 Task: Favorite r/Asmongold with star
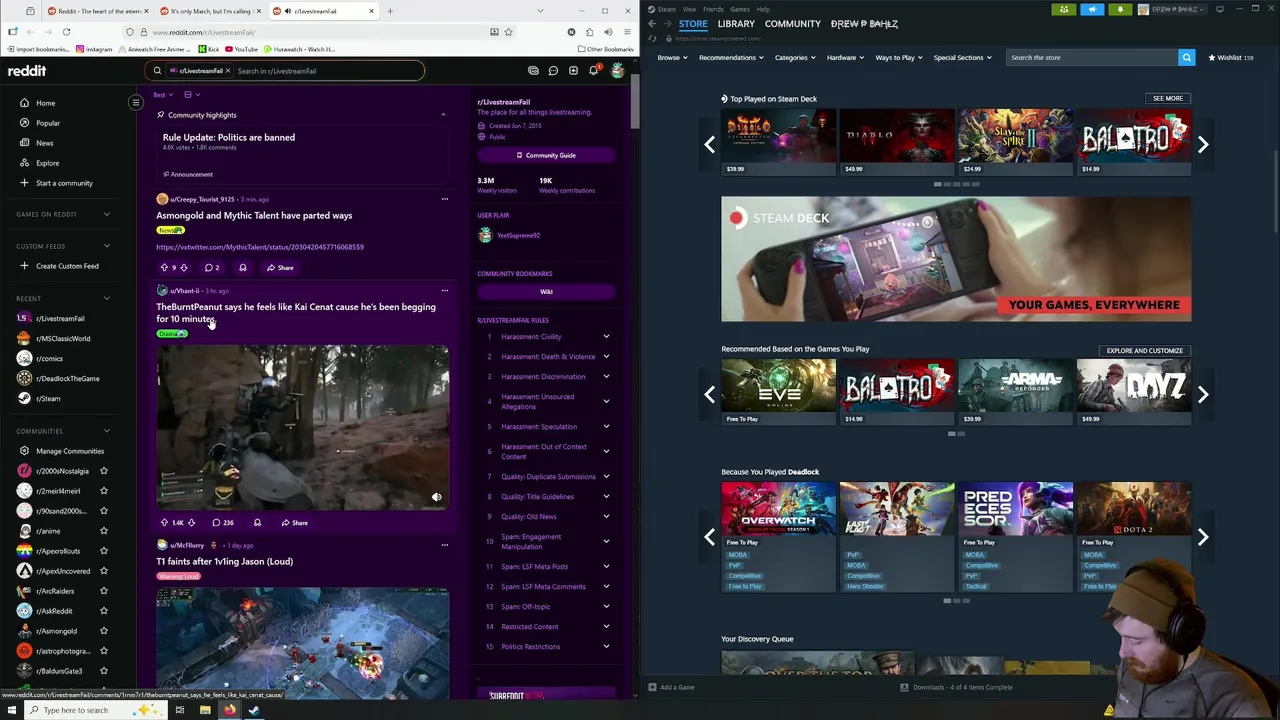tap(103, 631)
